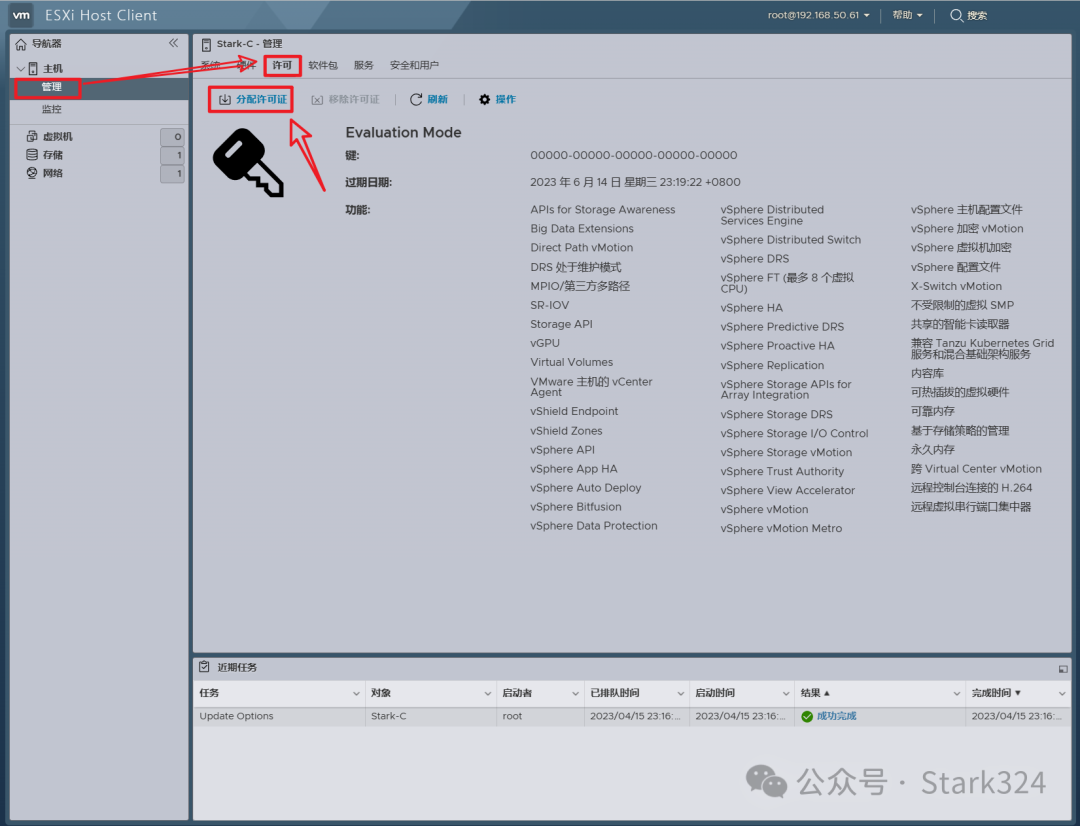Switch to the 许可 tab
The height and width of the screenshot is (826, 1080).
click(282, 65)
